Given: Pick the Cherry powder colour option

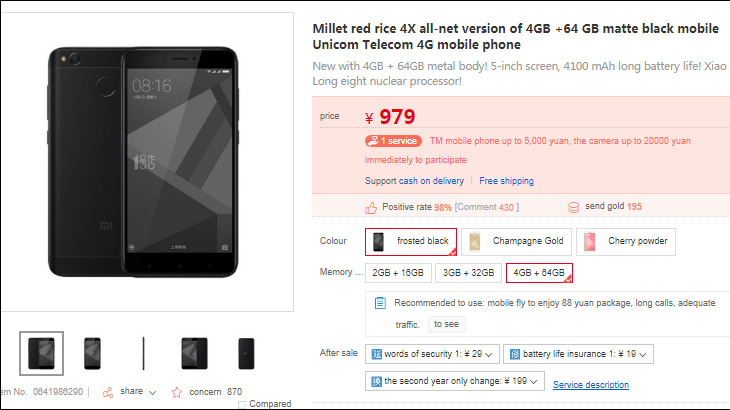Looking at the screenshot, I should click(x=626, y=242).
